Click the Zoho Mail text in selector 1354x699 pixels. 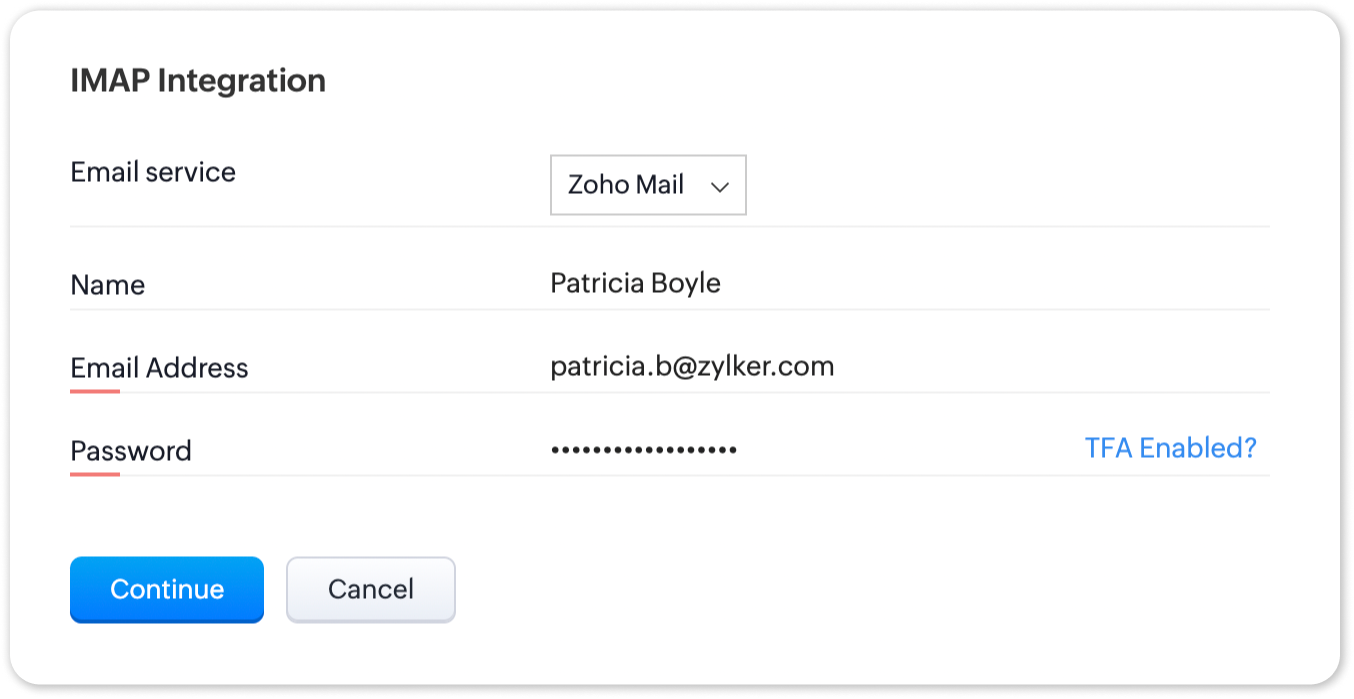(x=626, y=185)
